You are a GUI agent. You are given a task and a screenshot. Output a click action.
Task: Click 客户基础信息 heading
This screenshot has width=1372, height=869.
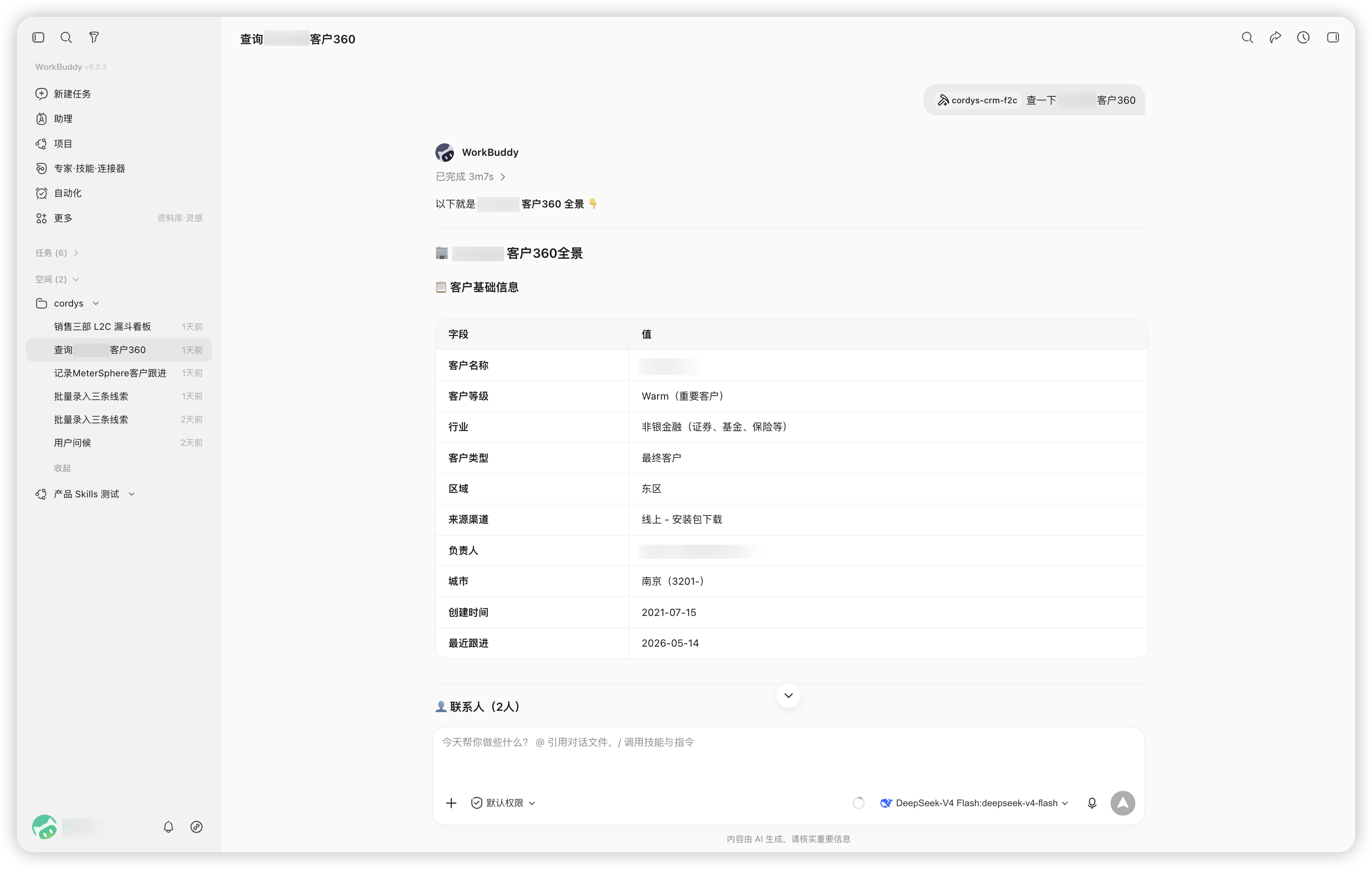478,287
